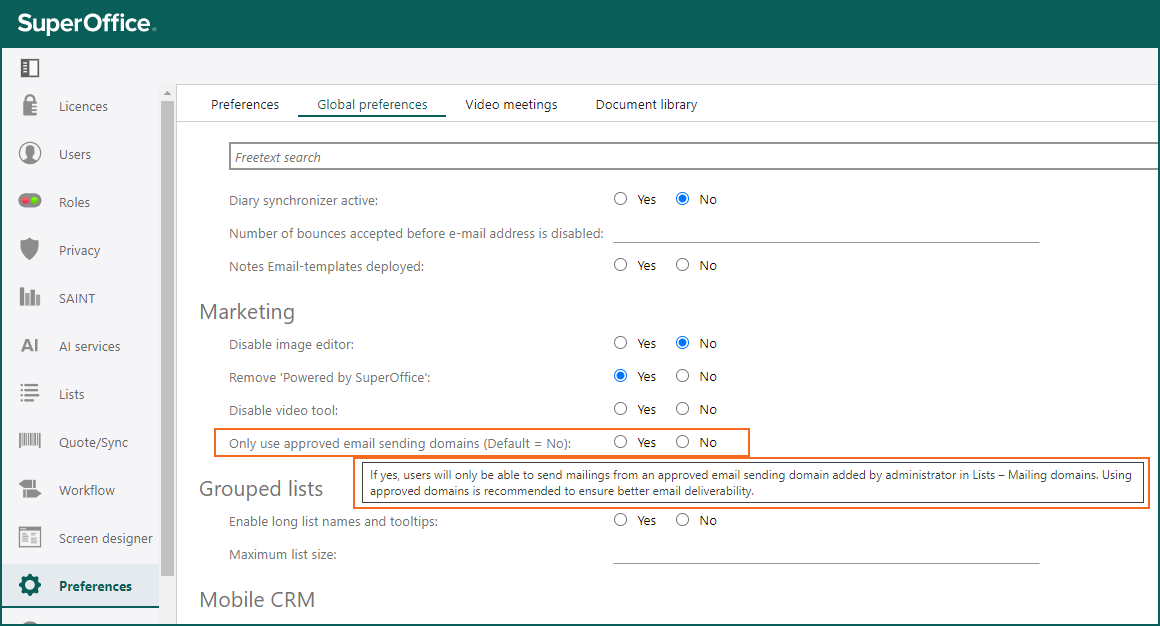
Task: Open the Workflow icon
Action: click(x=30, y=489)
